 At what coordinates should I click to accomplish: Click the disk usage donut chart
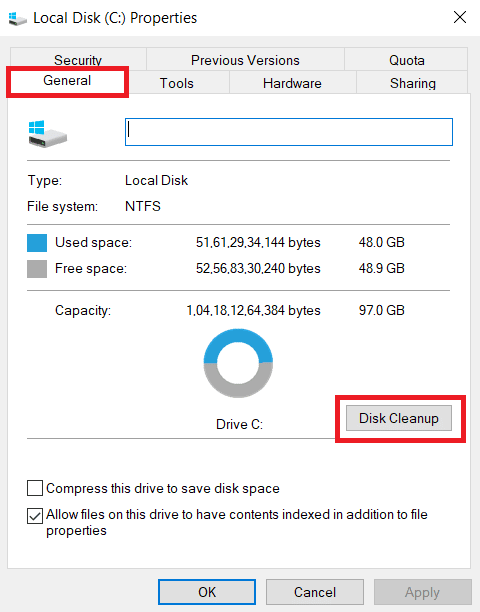pyautogui.click(x=238, y=363)
